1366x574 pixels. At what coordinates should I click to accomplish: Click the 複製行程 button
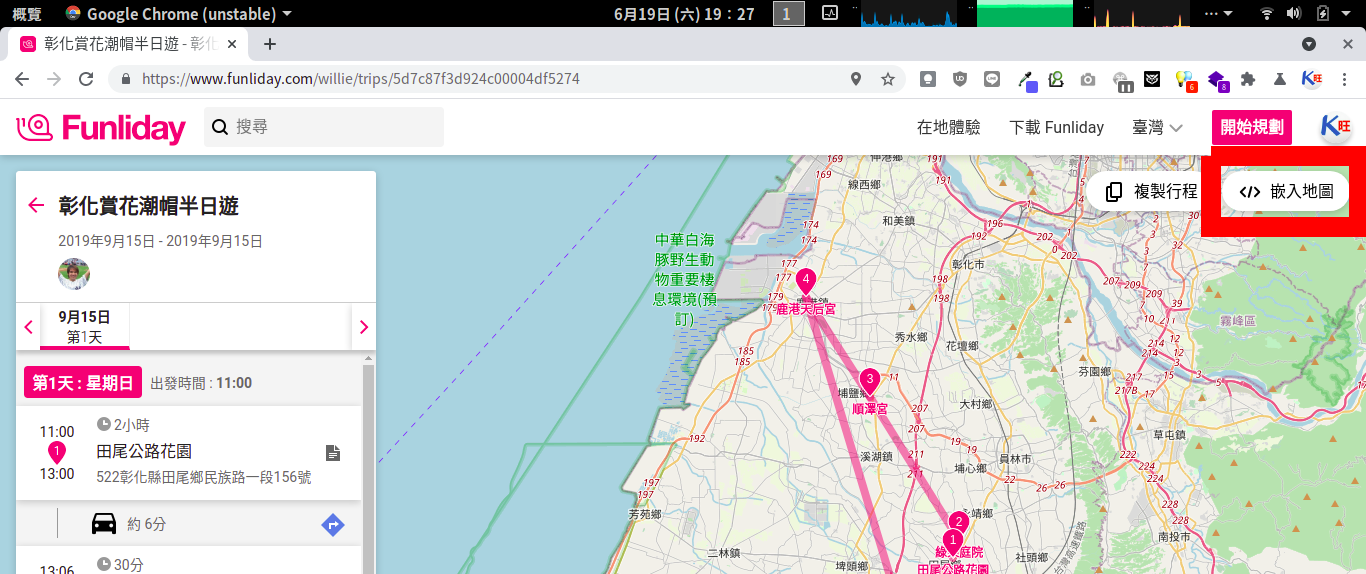(x=1151, y=191)
